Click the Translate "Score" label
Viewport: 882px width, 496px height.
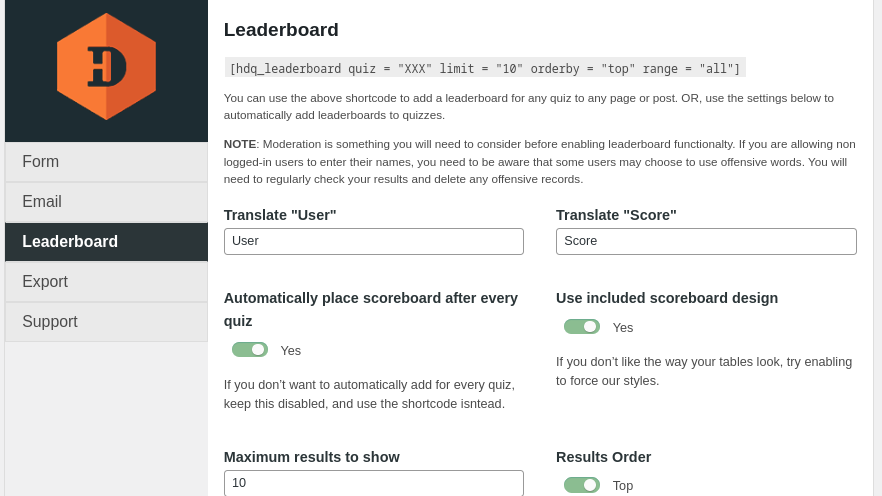pos(616,215)
